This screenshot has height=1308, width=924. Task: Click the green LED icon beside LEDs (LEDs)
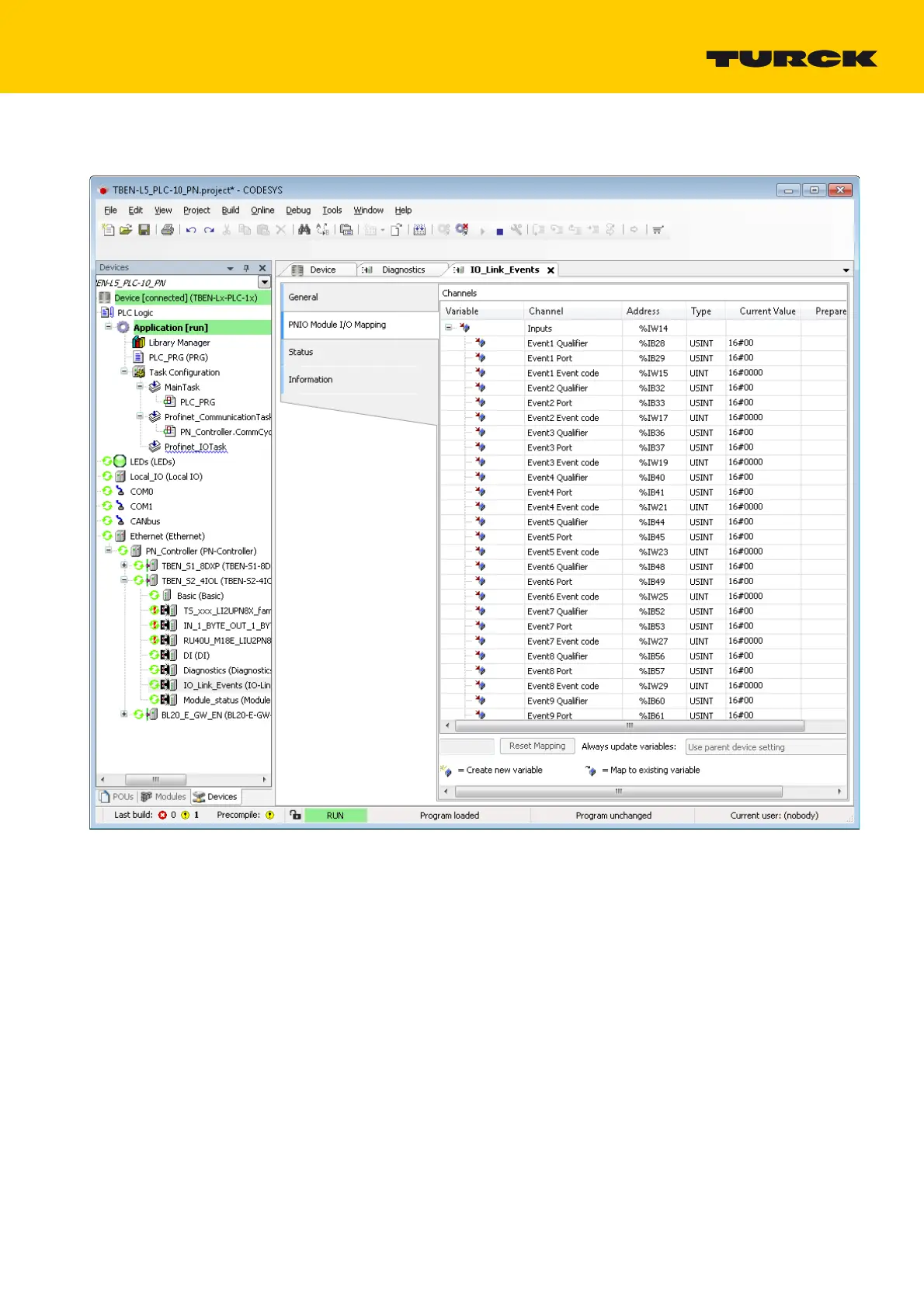tap(120, 461)
